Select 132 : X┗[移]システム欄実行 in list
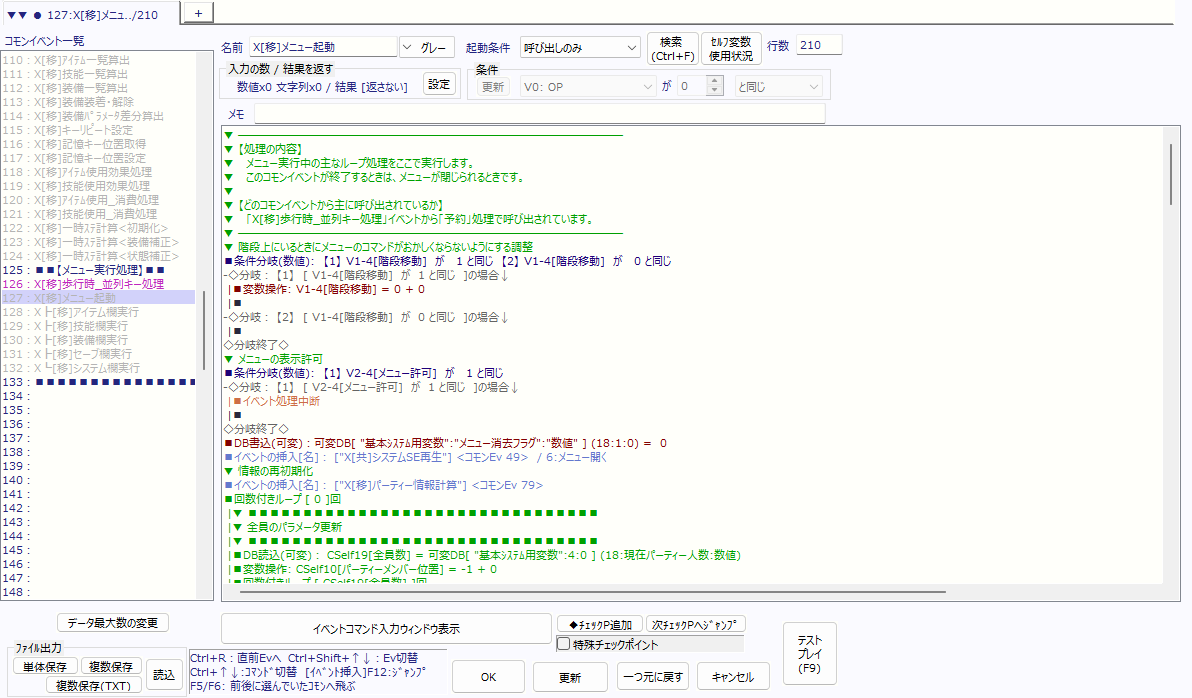The image size is (1192, 698). 98,368
